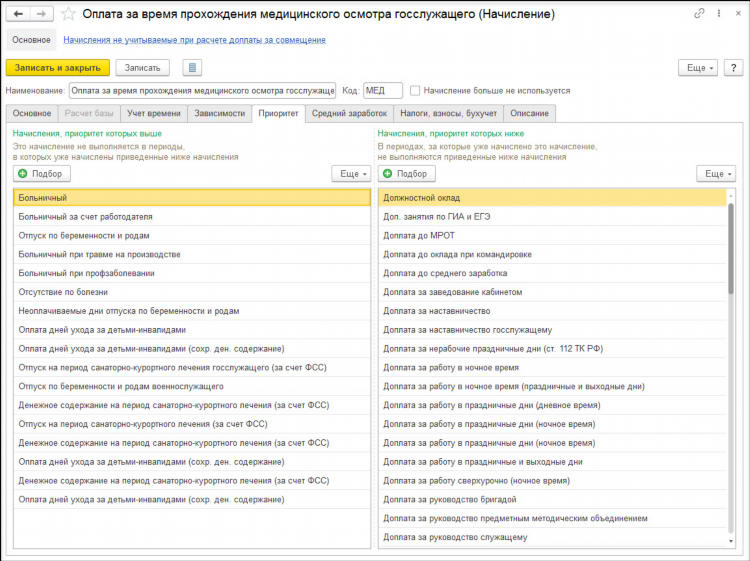The height and width of the screenshot is (561, 750).
Task: Switch to the Расчет базы tab
Action: (x=89, y=113)
